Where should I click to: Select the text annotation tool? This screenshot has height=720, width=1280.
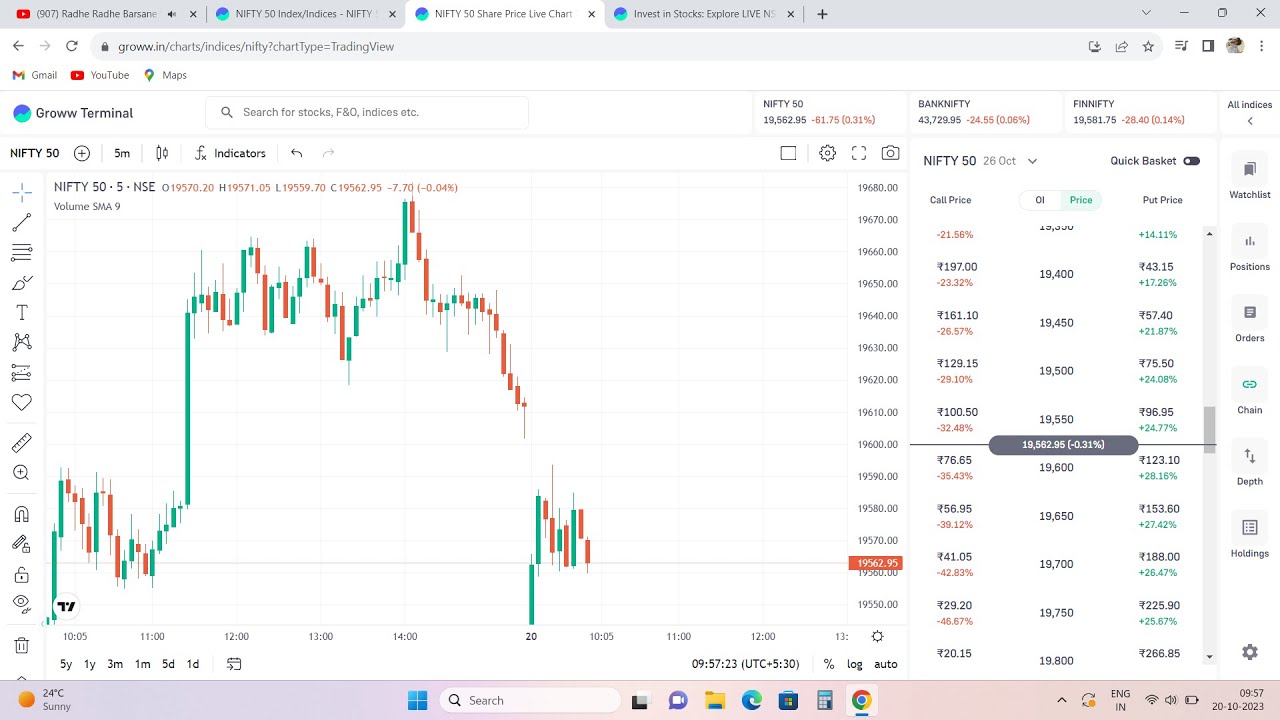22,313
